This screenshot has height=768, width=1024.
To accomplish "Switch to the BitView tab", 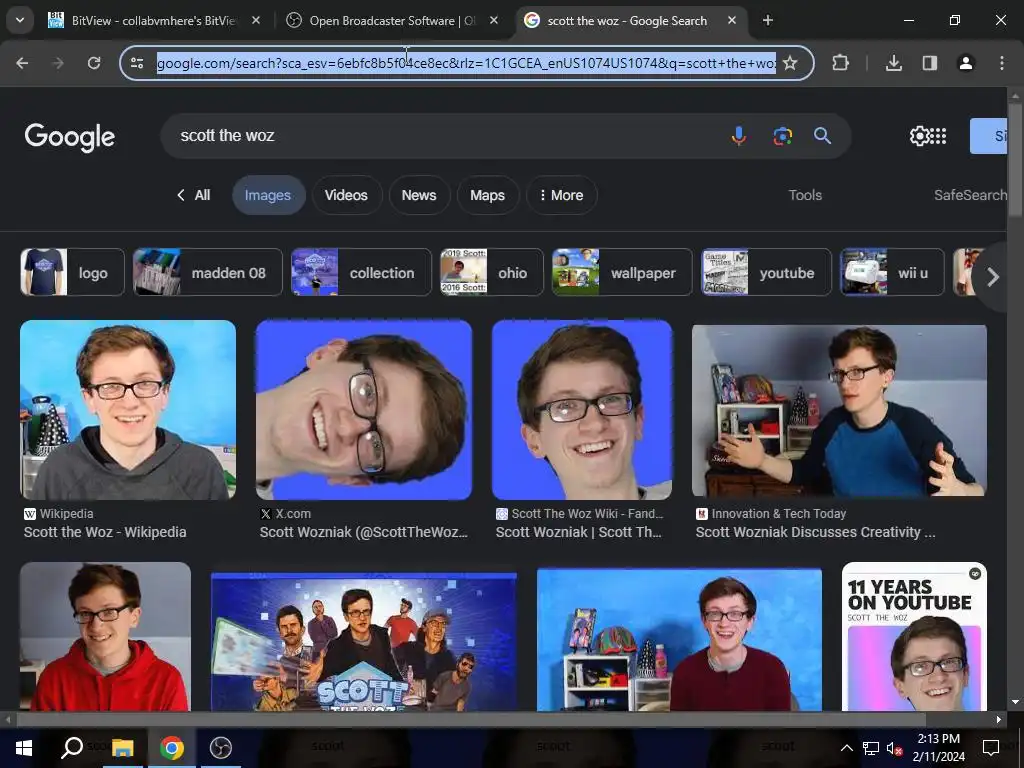I will pos(153,20).
